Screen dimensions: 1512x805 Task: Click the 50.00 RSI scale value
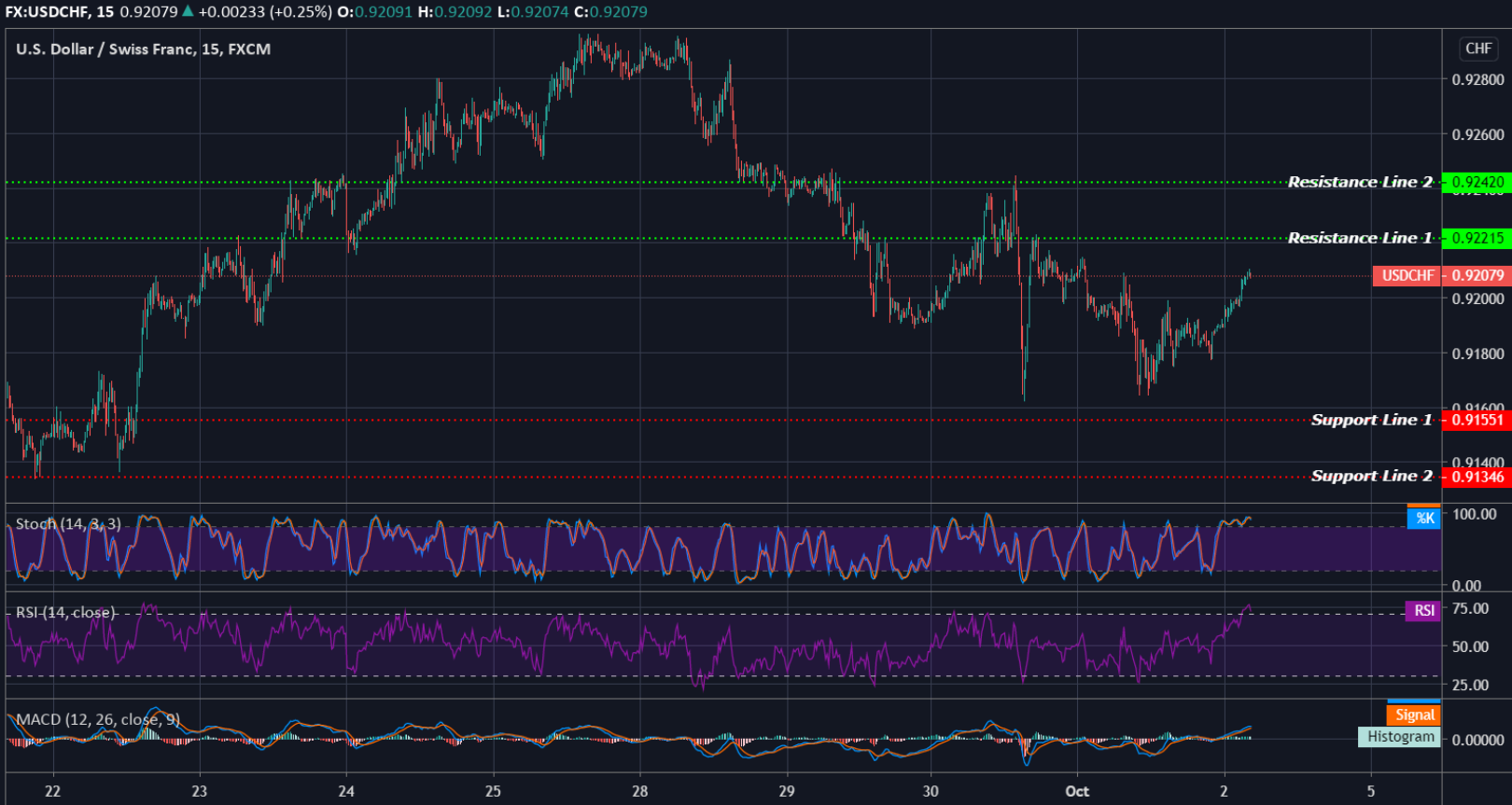pos(1471,646)
